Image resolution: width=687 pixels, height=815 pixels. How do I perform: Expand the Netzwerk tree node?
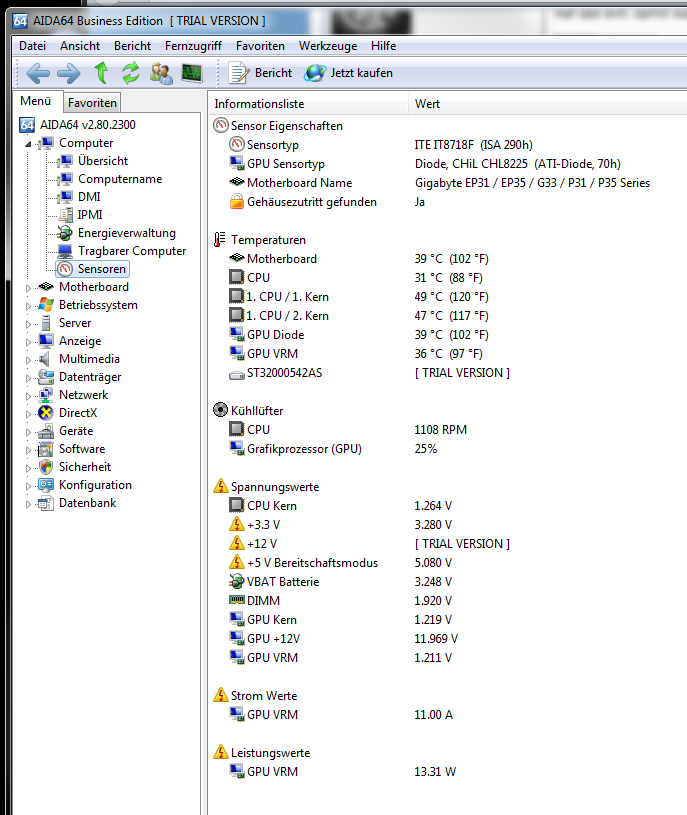coord(28,396)
